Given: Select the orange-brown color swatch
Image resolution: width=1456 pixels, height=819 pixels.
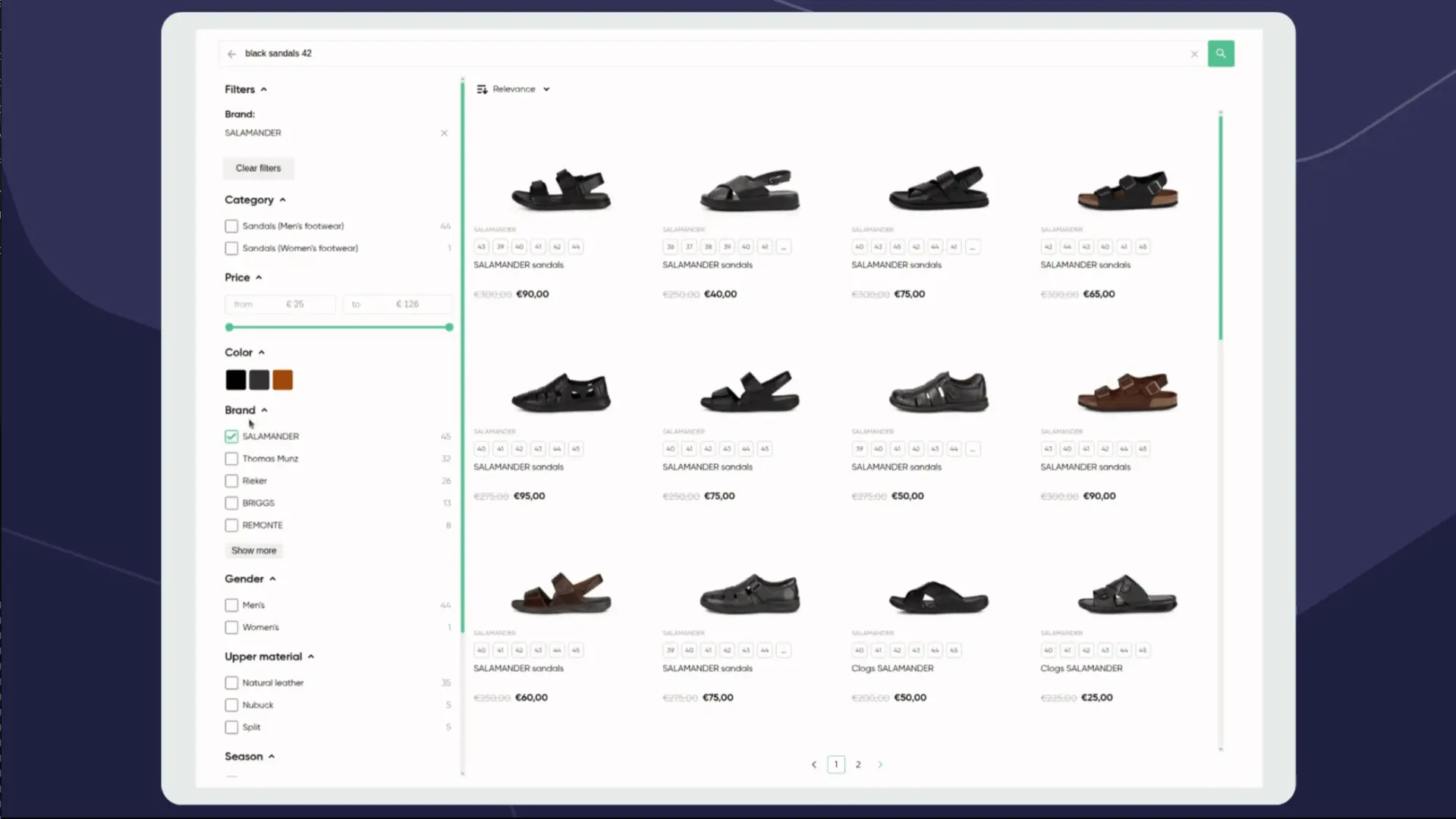Looking at the screenshot, I should coord(283,380).
